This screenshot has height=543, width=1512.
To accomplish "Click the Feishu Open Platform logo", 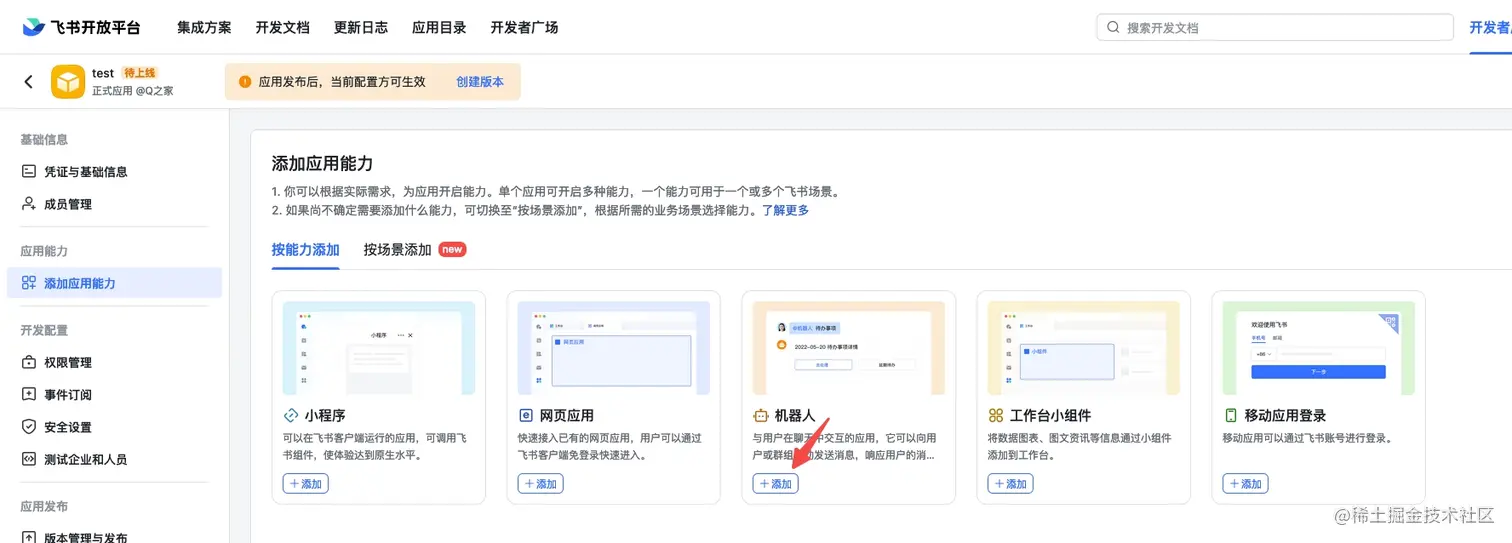I will [82, 27].
